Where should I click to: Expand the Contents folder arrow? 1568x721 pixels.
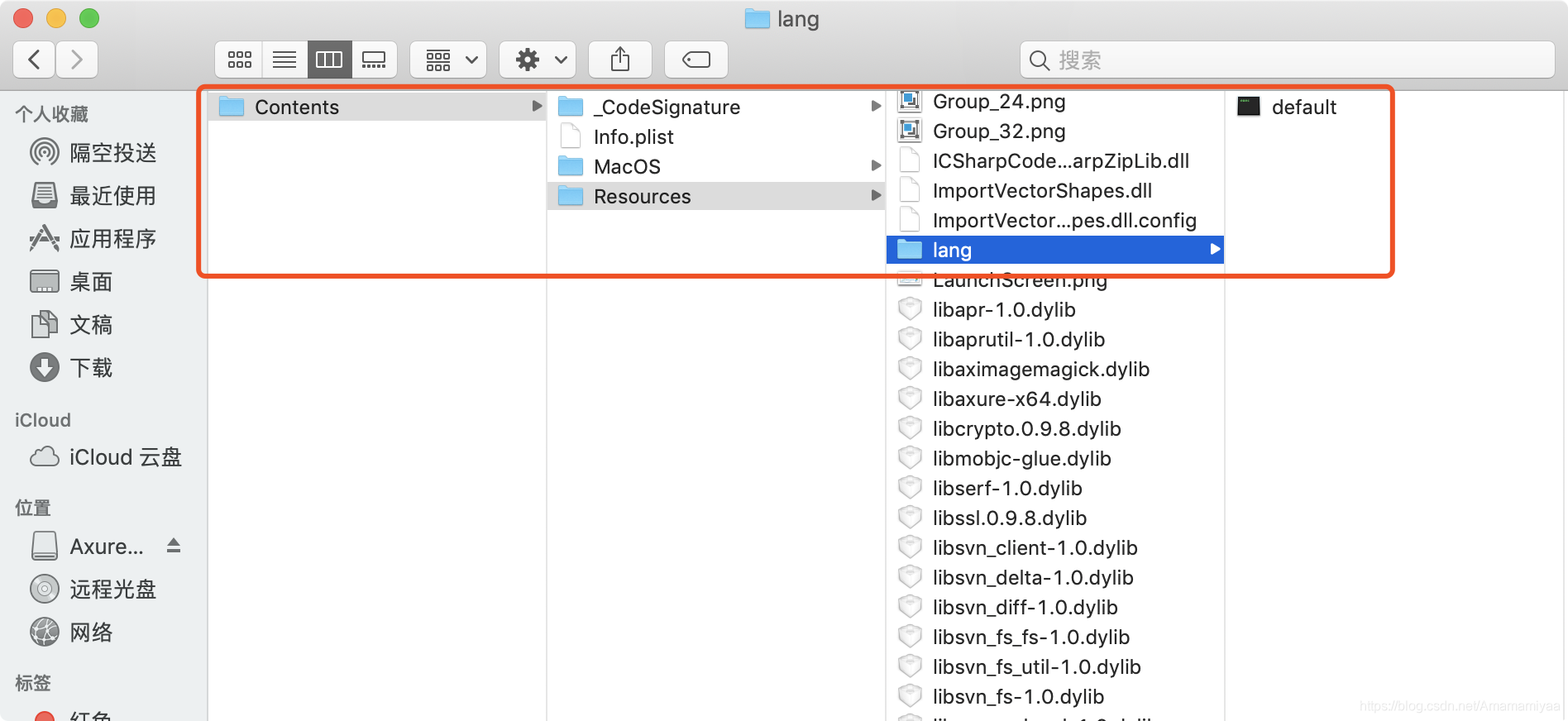(537, 107)
